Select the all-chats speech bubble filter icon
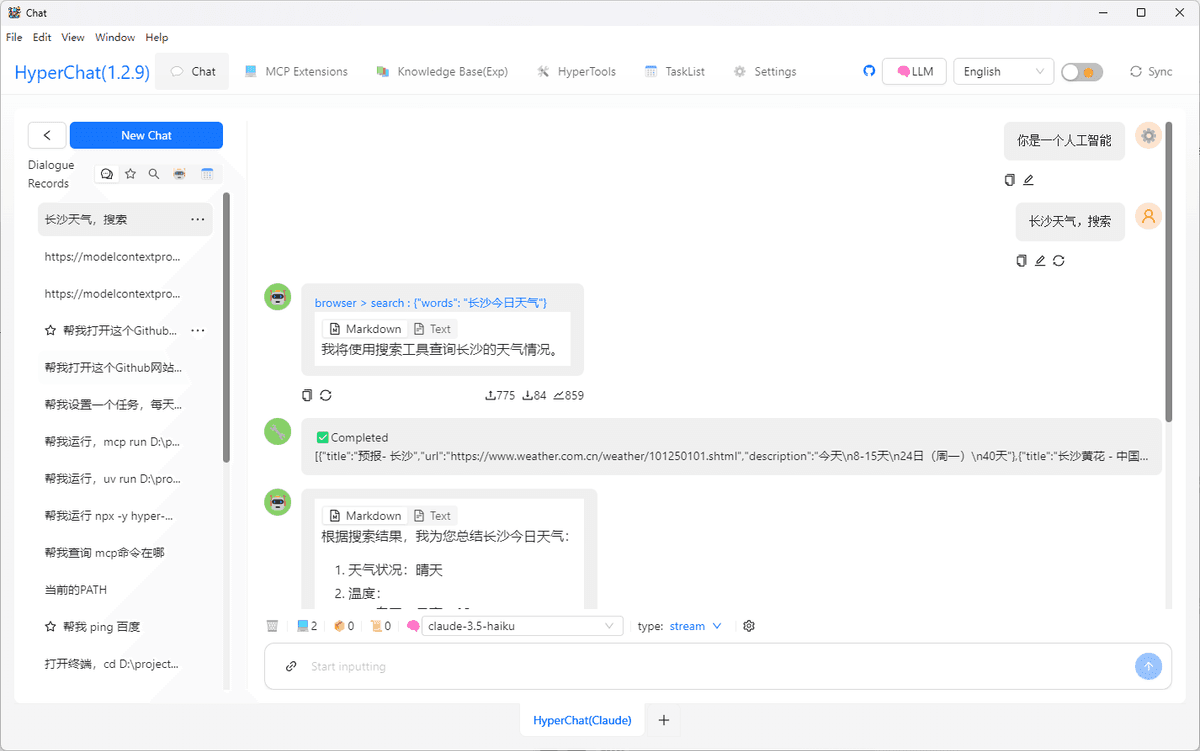1200x751 pixels. (107, 174)
